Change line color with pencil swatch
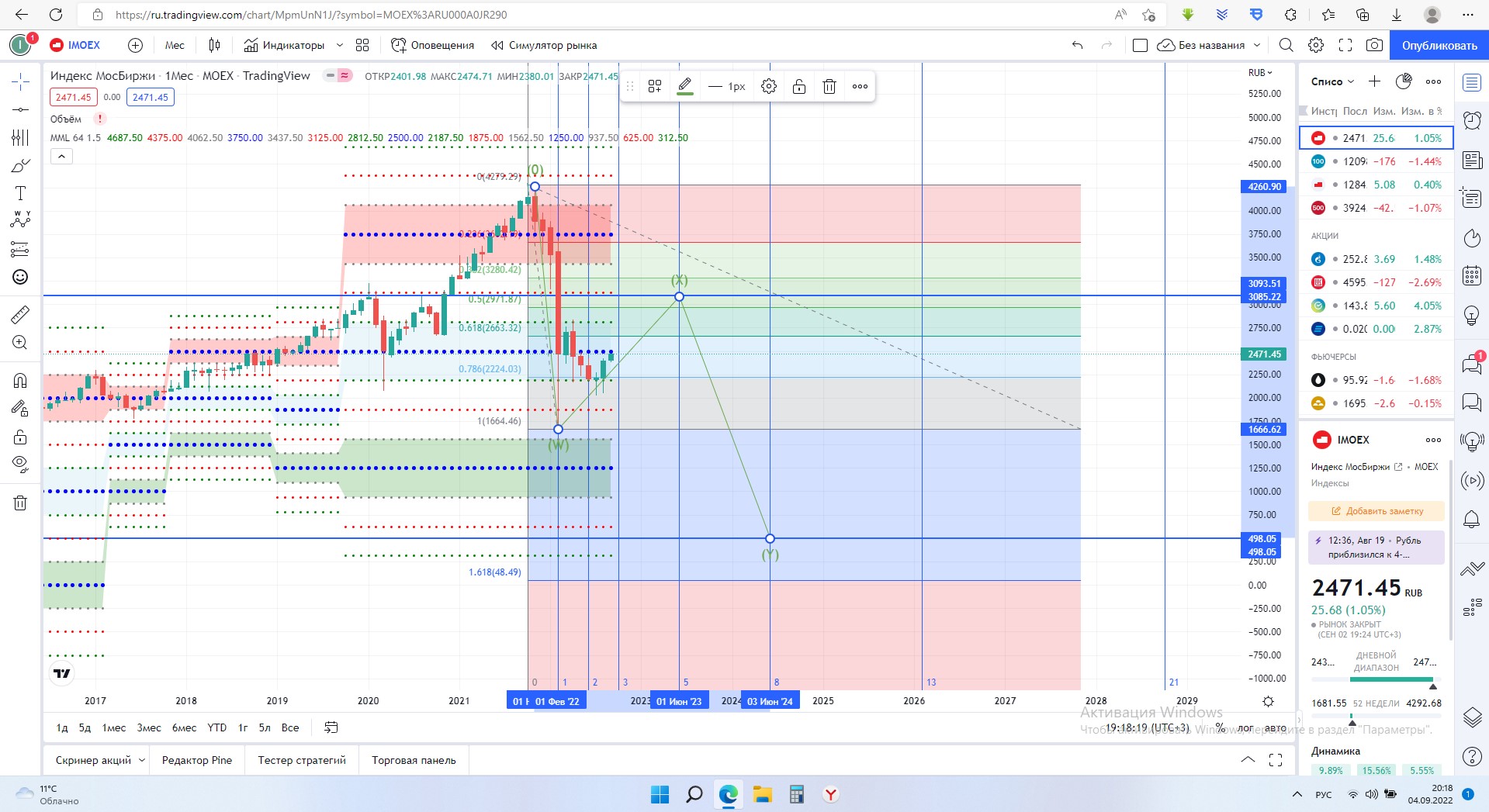The width and height of the screenshot is (1489, 812). [x=685, y=86]
